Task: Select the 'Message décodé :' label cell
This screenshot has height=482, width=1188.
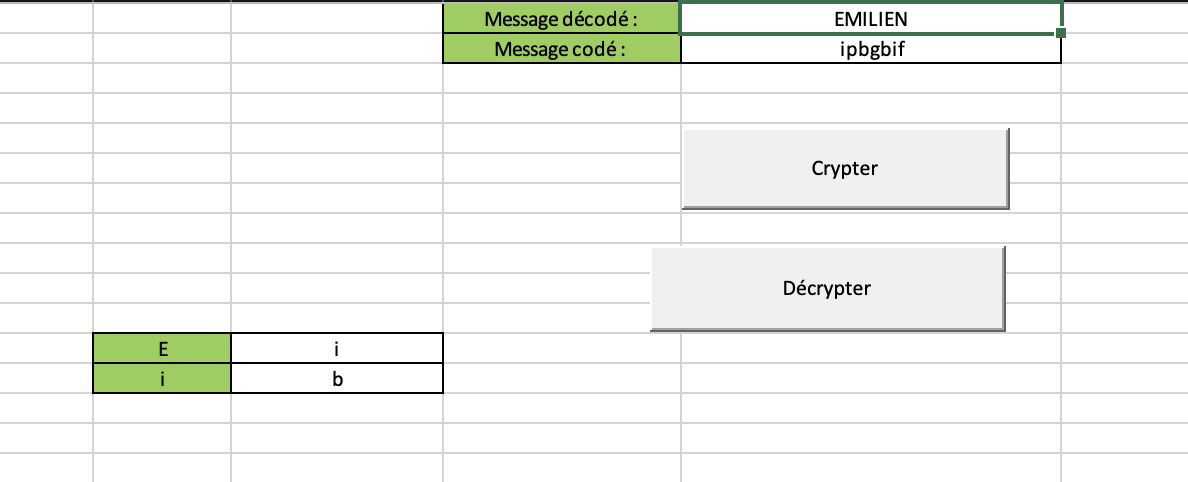Action: [x=561, y=19]
